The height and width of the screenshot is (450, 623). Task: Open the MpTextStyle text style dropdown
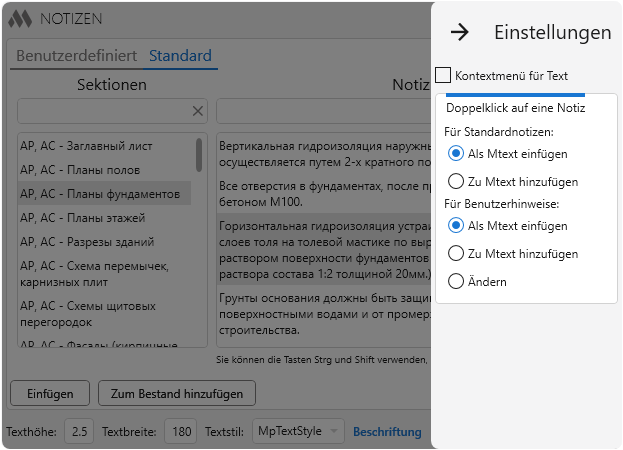coord(298,432)
